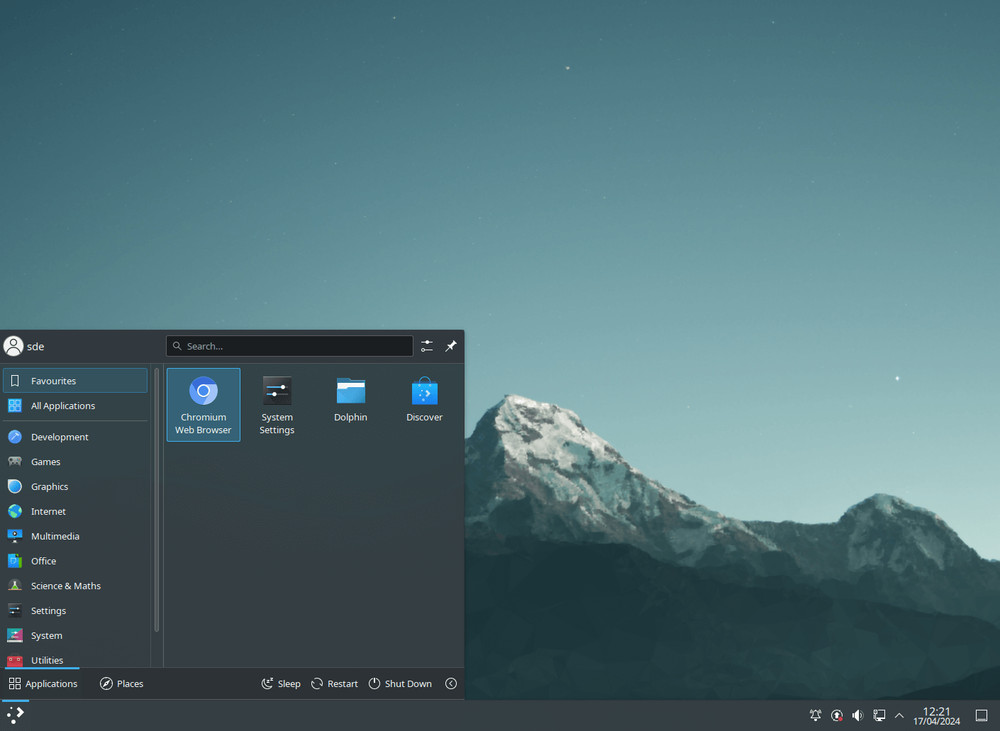This screenshot has width=1000, height=731.
Task: Open the launcher configure sliders button
Action: [x=427, y=346]
